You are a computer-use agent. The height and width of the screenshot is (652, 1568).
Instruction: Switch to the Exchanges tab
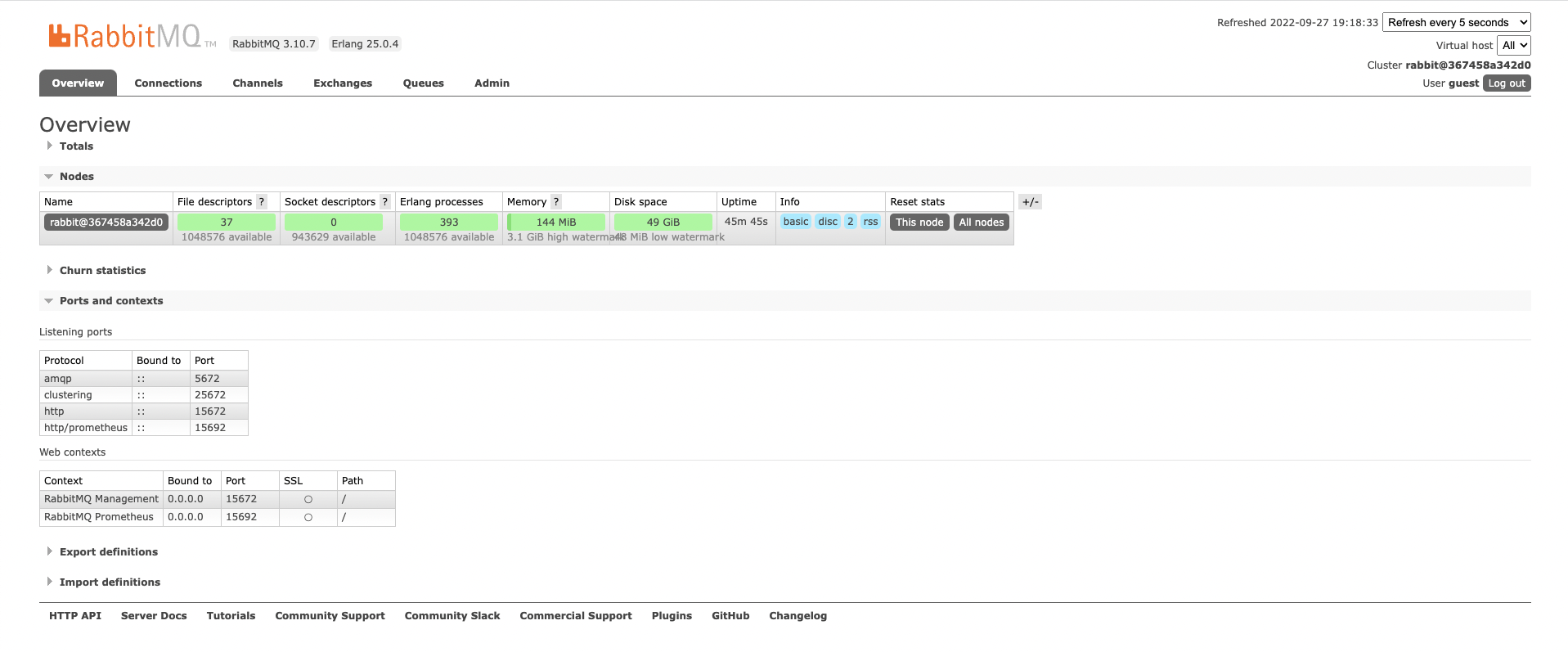point(343,83)
